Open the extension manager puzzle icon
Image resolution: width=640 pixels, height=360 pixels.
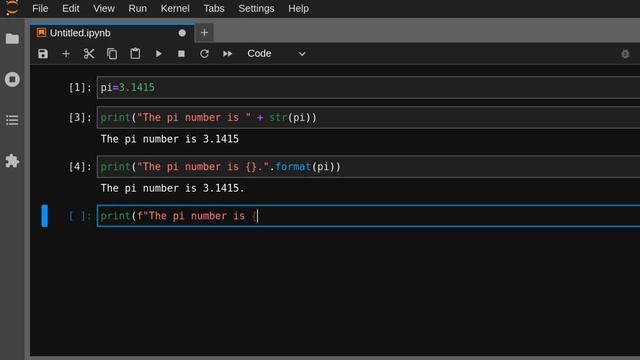12,161
